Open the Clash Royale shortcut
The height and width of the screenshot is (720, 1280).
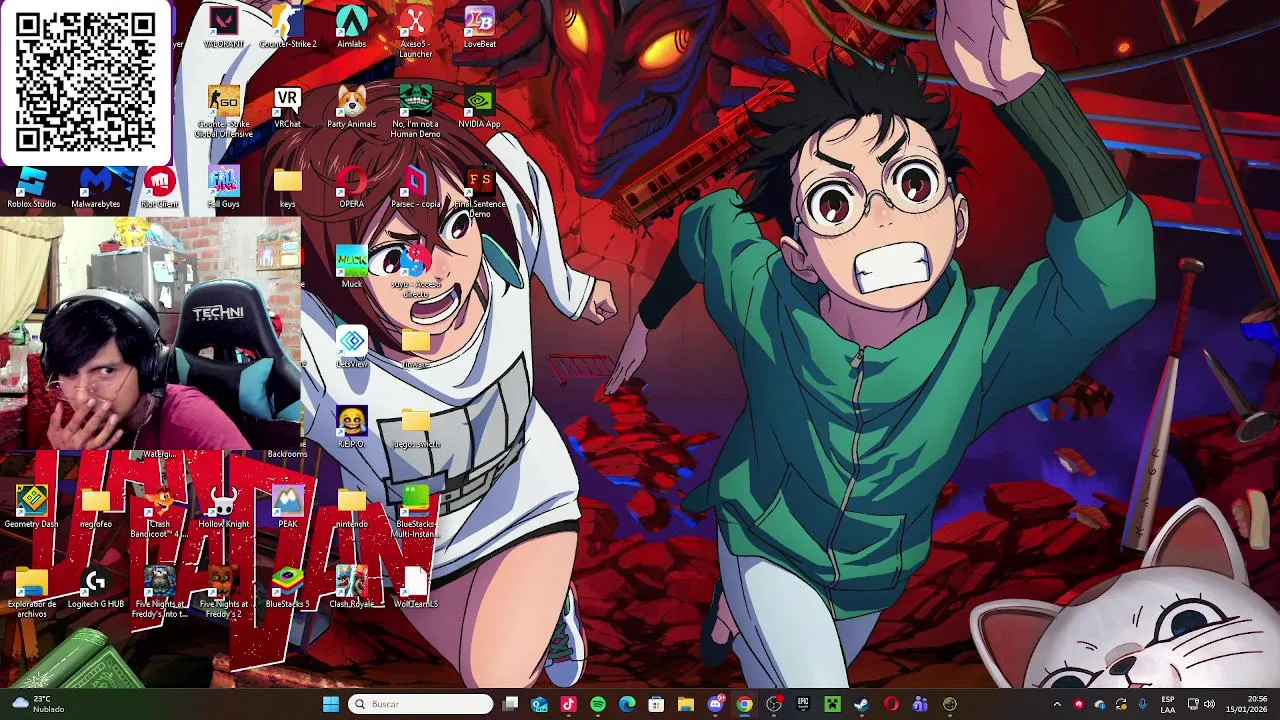click(351, 587)
